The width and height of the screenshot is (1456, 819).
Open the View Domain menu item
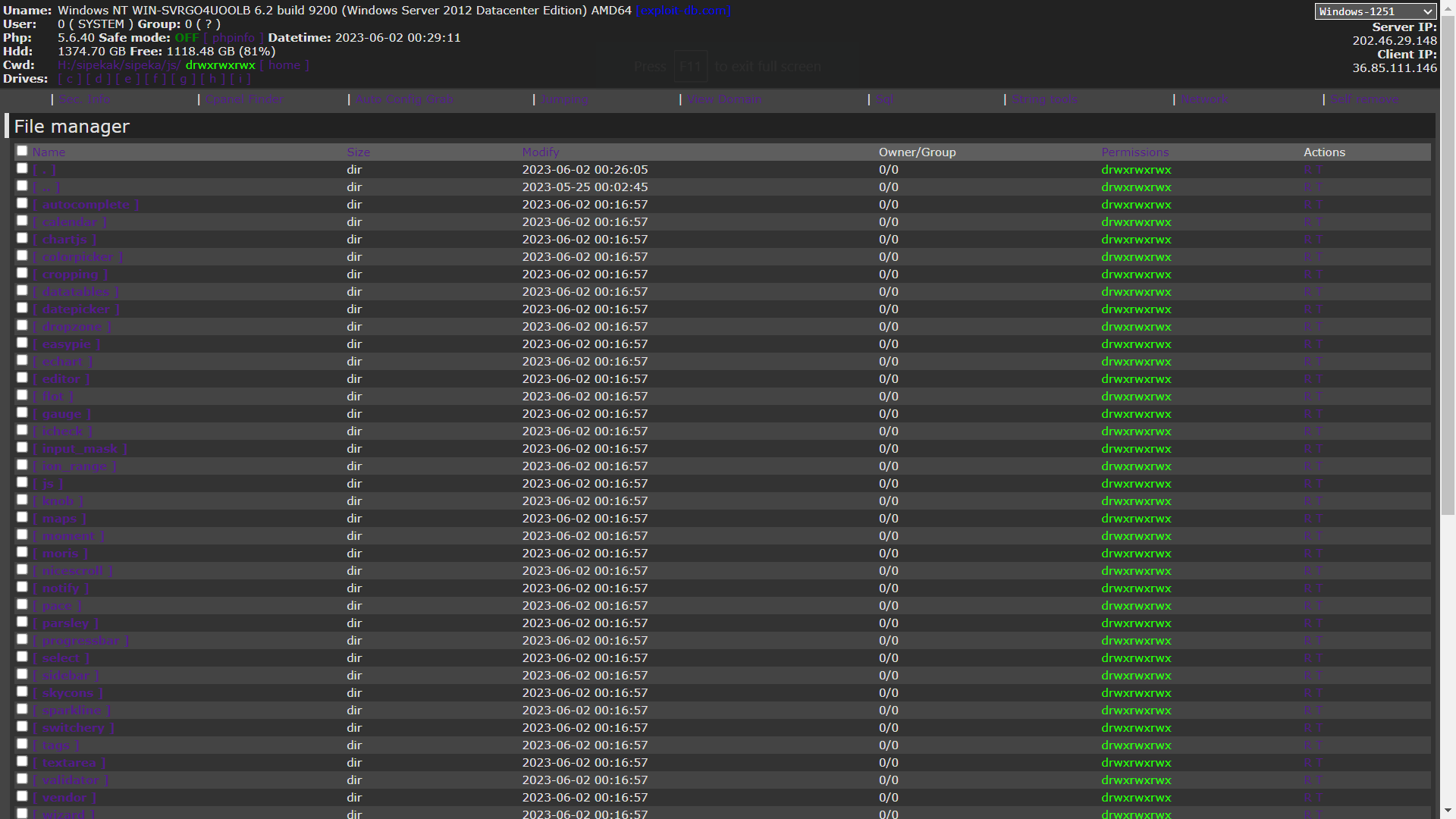pos(724,99)
